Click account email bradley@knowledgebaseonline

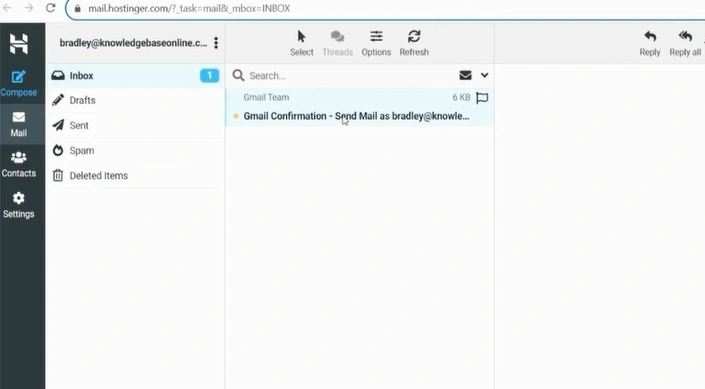(x=134, y=43)
